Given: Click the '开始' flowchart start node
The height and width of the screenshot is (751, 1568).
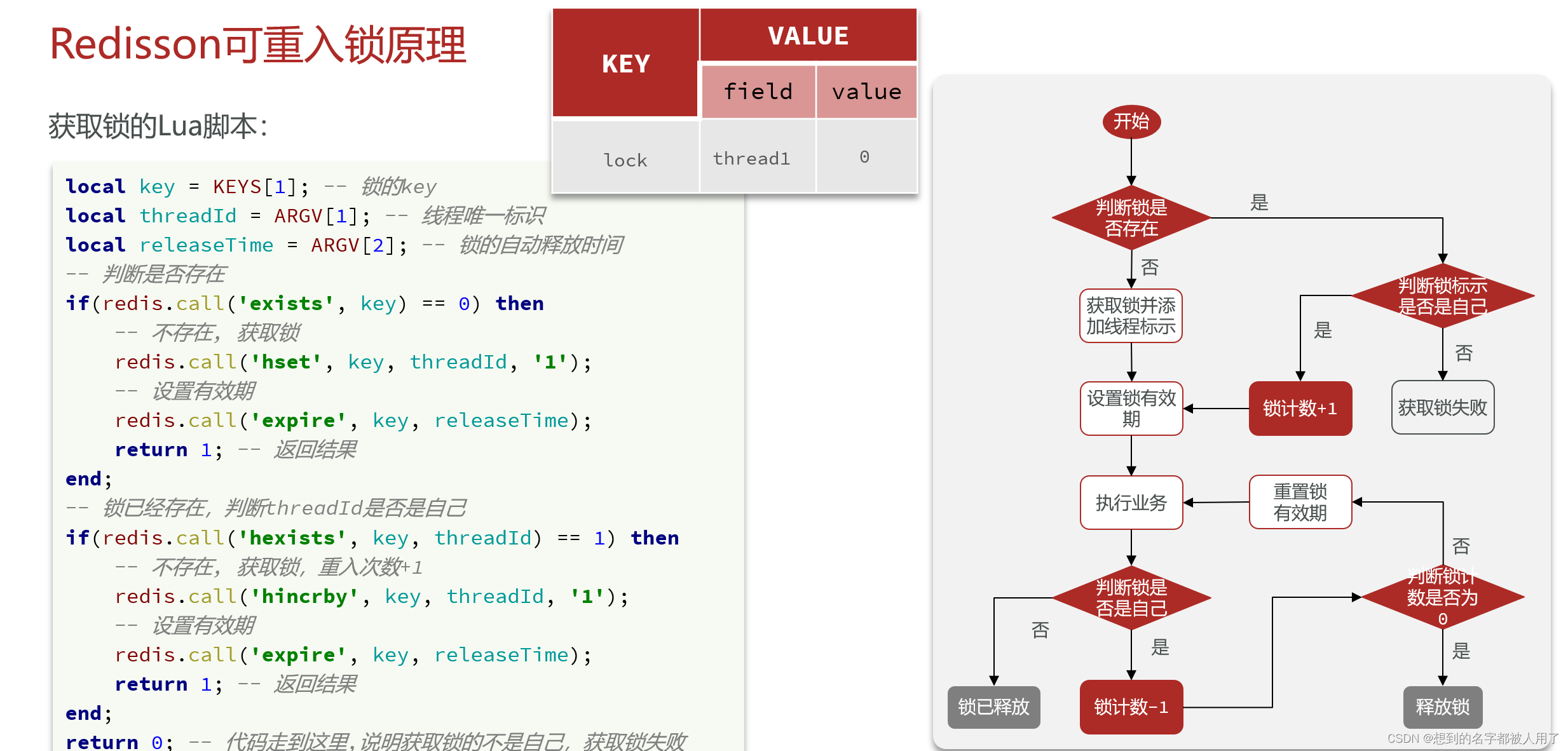Looking at the screenshot, I should pyautogui.click(x=1131, y=121).
